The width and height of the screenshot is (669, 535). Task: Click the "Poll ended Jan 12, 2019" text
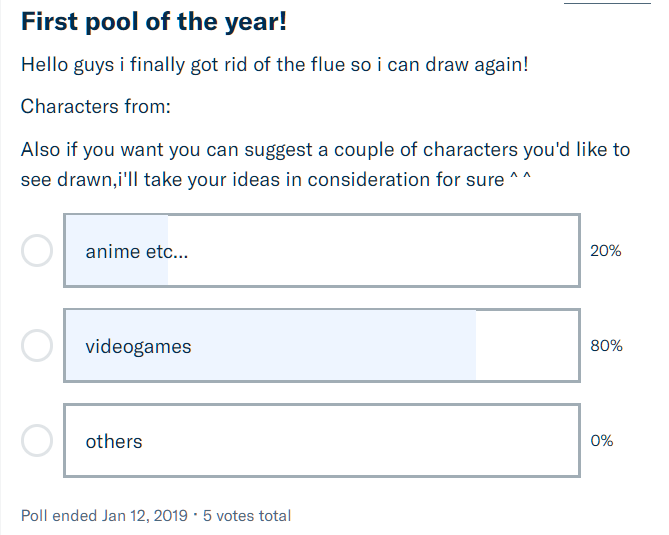104,516
